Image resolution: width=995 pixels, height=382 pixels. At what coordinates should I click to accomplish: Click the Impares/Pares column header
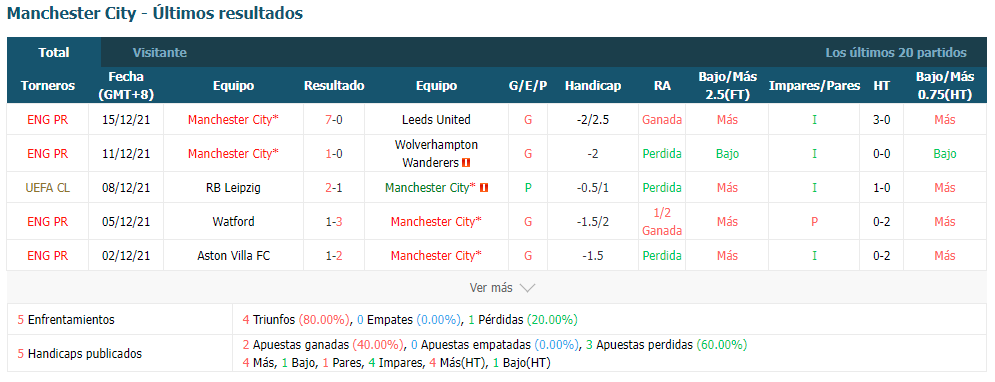coord(814,86)
